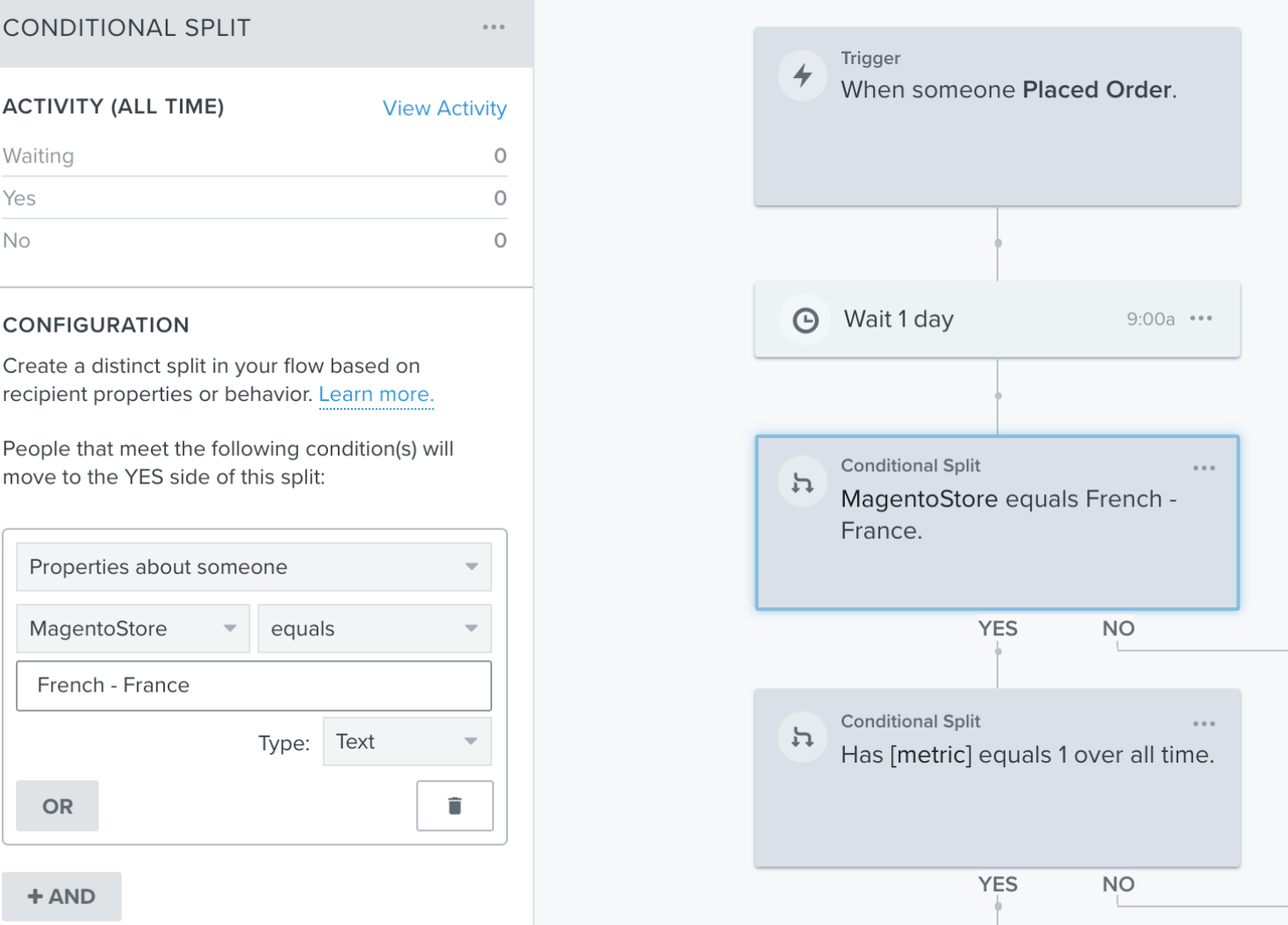Open the metric split card options menu

tap(1204, 724)
